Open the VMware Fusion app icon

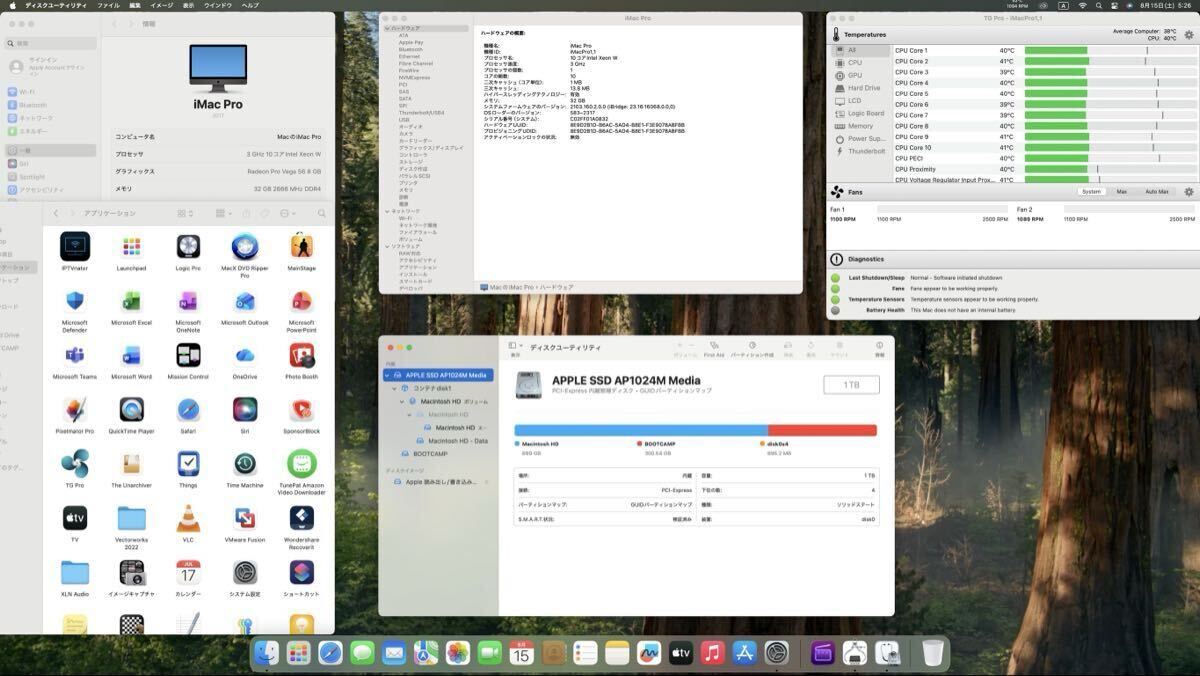(245, 518)
